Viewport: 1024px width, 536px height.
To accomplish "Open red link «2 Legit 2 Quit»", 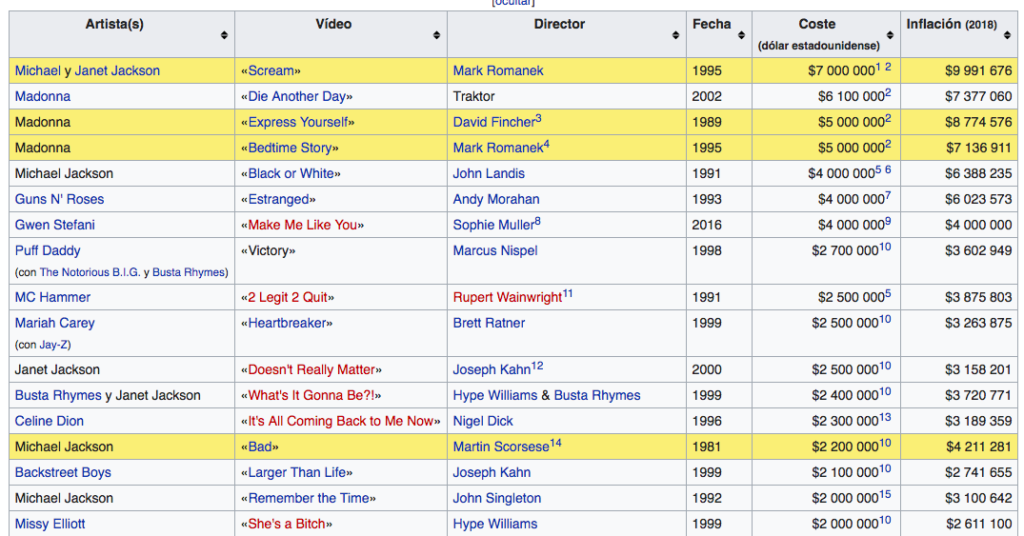I will tap(287, 297).
